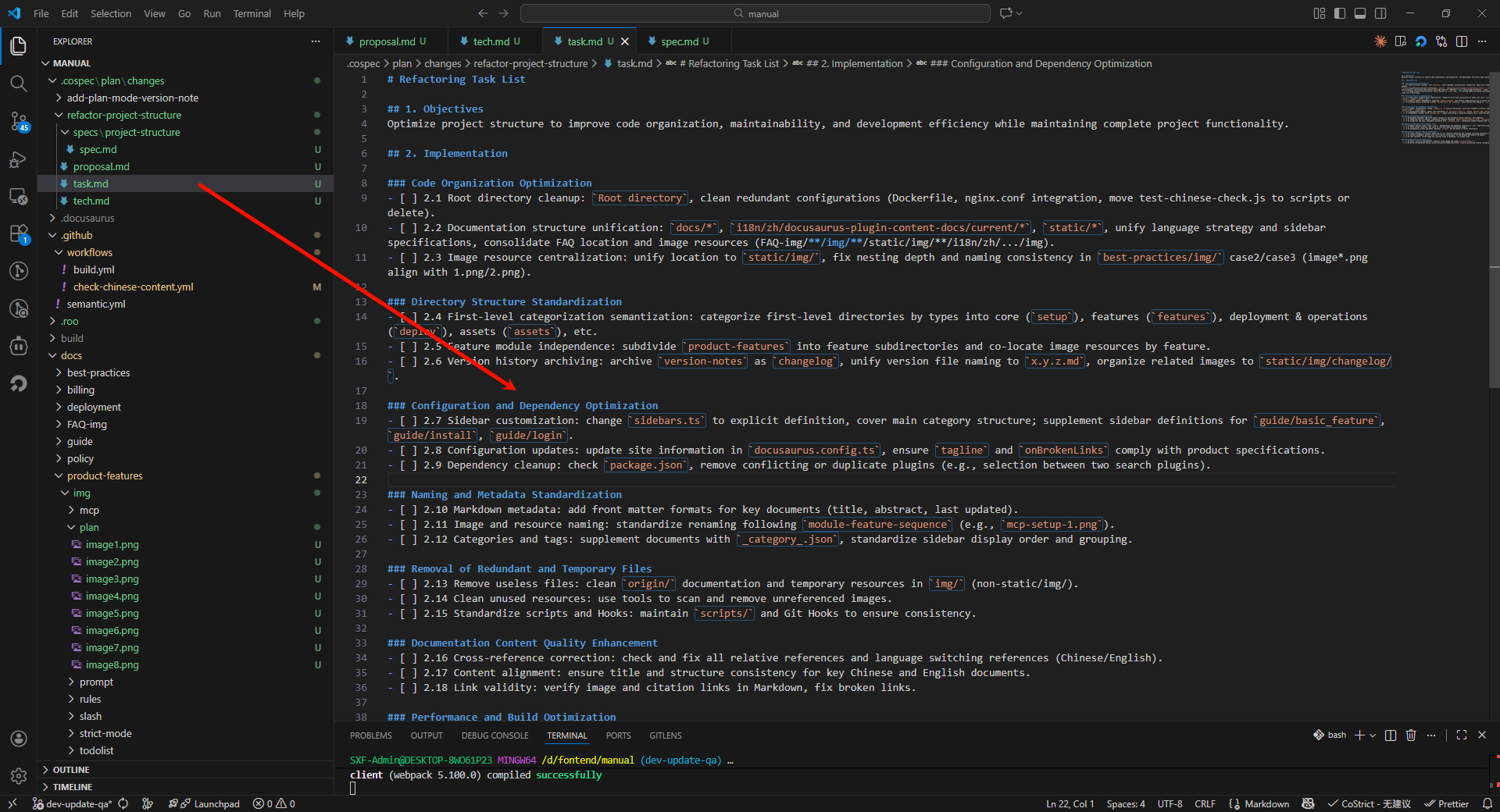Open Source Control view with 45 badge

pyautogui.click(x=18, y=121)
